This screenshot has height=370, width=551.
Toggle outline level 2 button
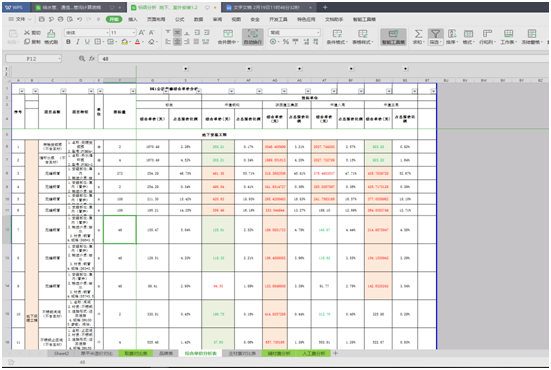[6, 74]
